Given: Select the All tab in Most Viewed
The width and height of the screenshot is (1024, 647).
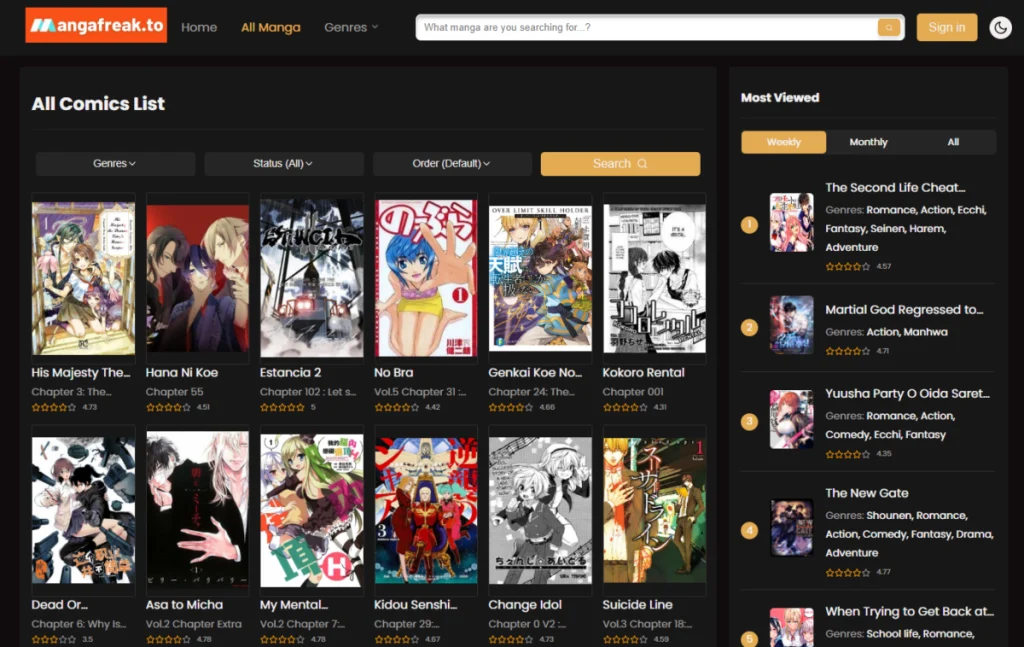Looking at the screenshot, I should [953, 142].
